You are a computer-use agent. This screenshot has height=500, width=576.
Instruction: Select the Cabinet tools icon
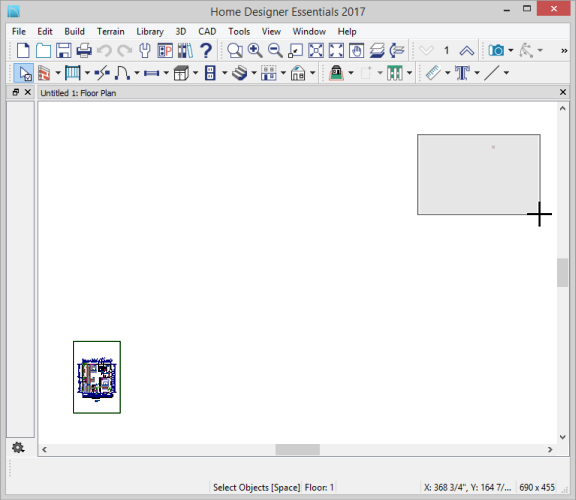181,73
